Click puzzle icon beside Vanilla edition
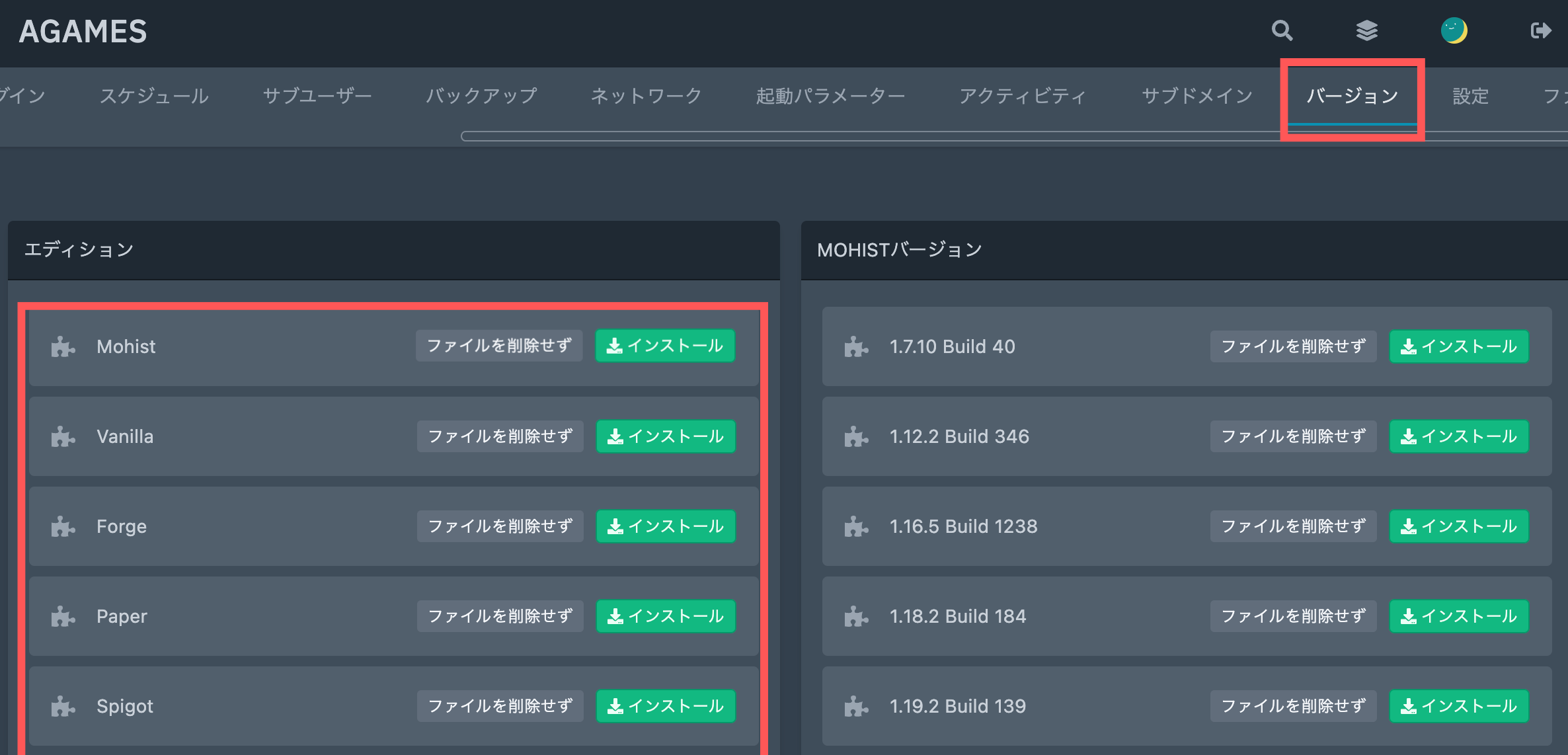This screenshot has height=755, width=1568. pyautogui.click(x=63, y=436)
